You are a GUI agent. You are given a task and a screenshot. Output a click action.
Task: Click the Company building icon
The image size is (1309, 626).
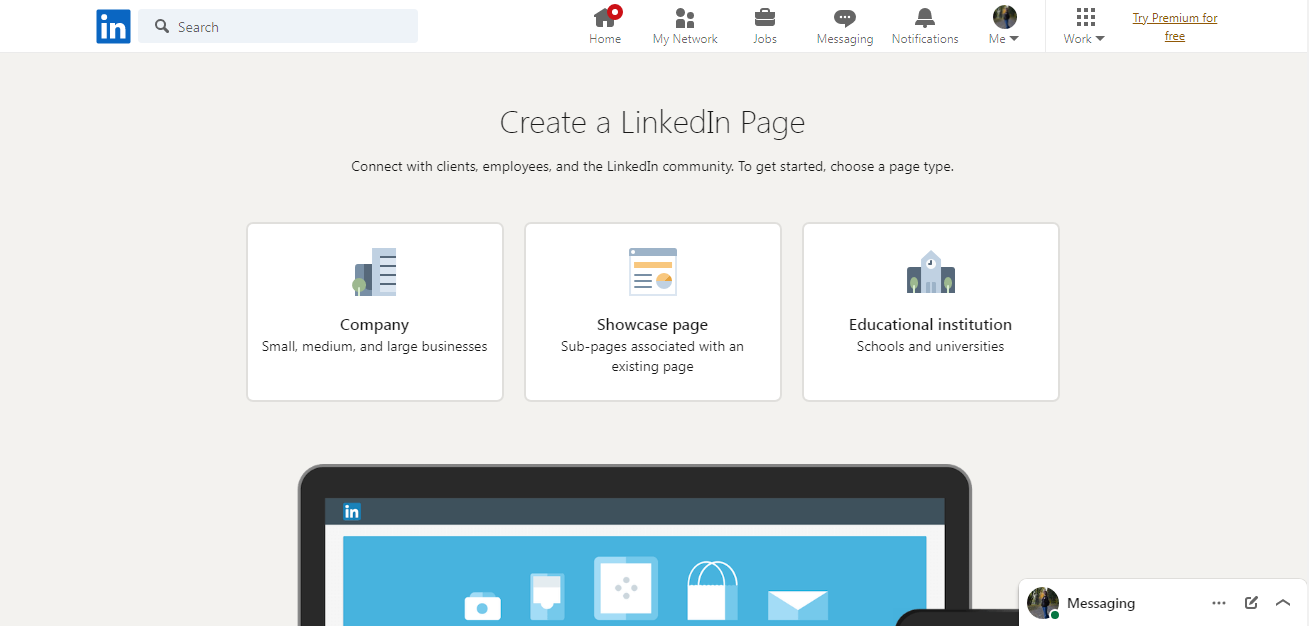[375, 272]
